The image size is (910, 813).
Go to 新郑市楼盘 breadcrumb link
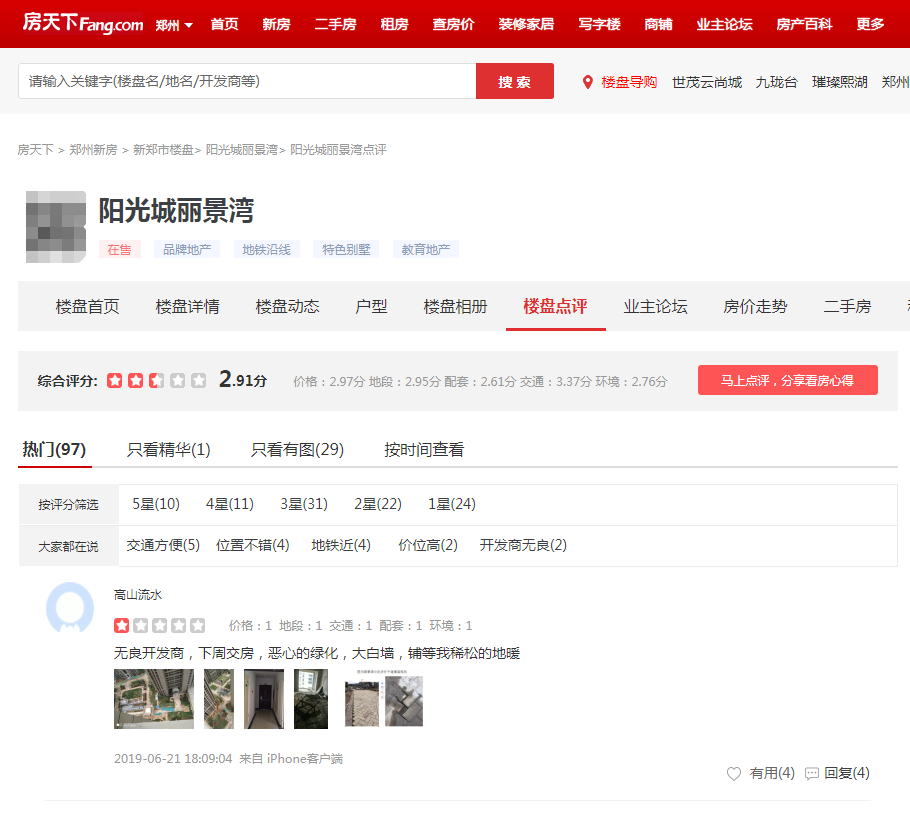(x=163, y=150)
